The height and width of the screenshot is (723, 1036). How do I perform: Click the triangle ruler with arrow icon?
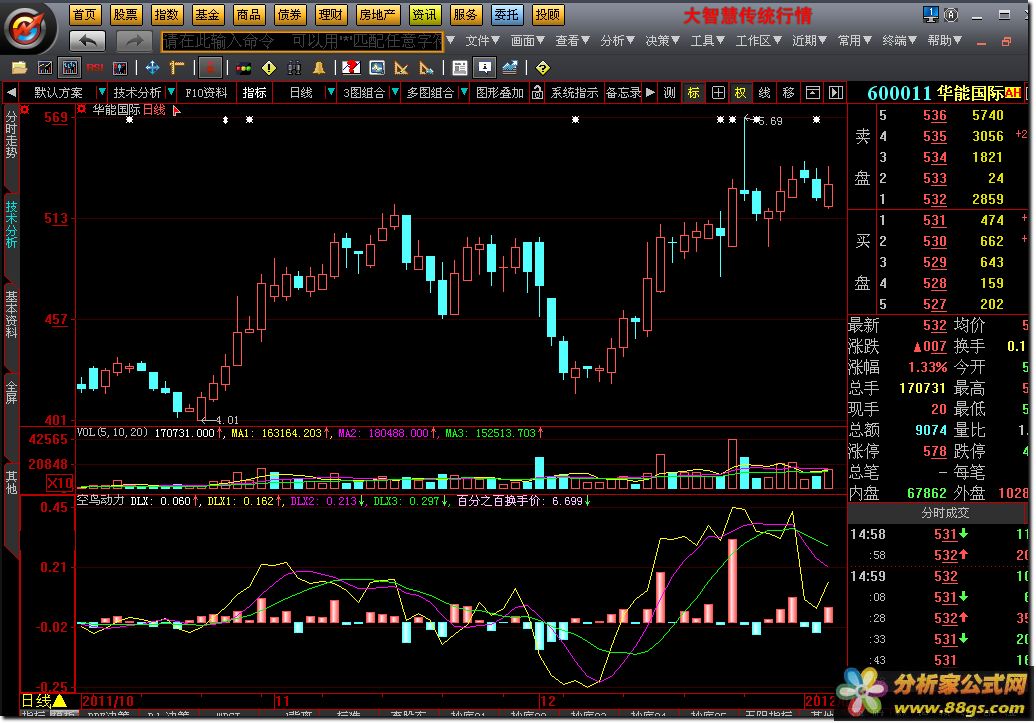426,67
